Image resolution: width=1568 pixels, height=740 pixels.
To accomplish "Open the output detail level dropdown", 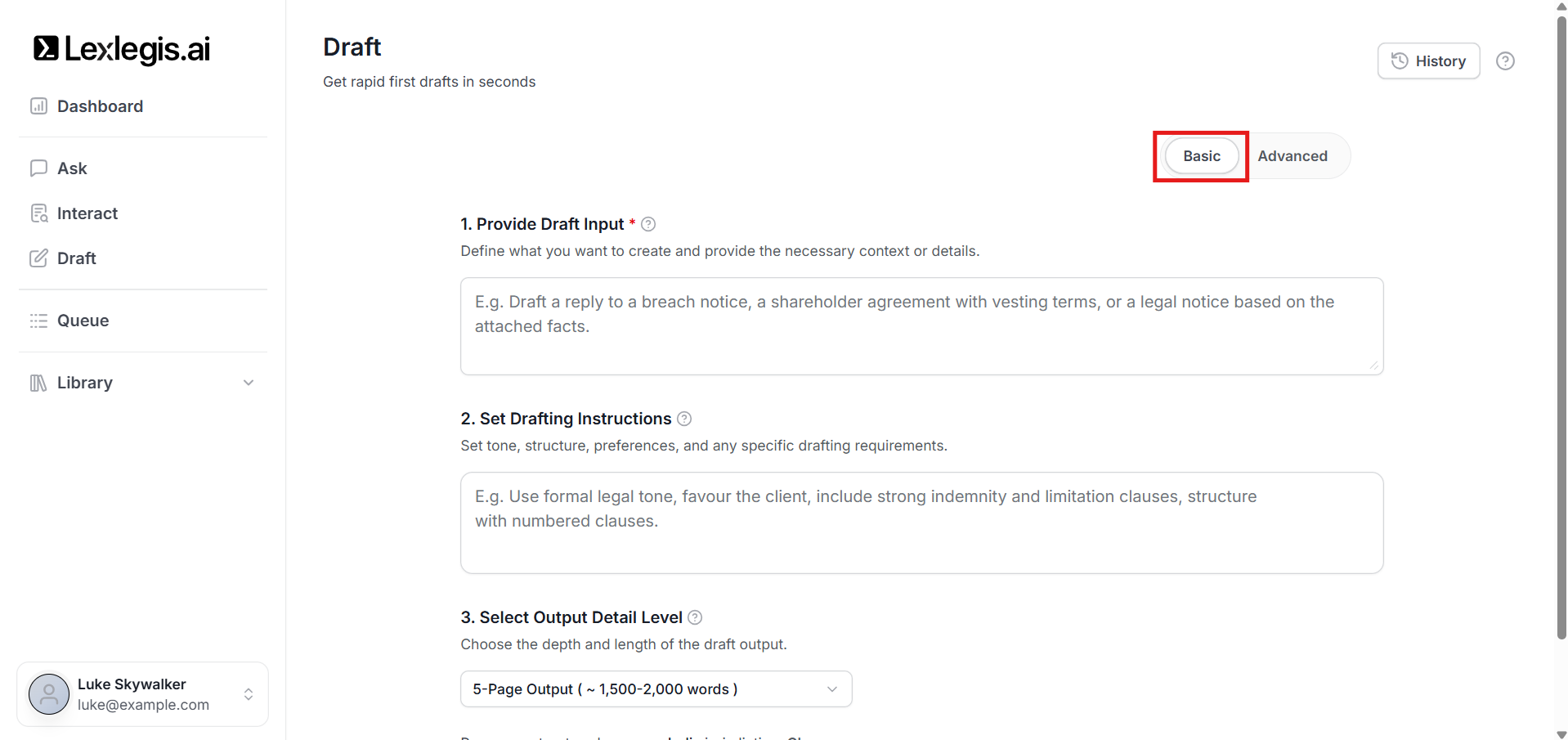I will point(656,689).
